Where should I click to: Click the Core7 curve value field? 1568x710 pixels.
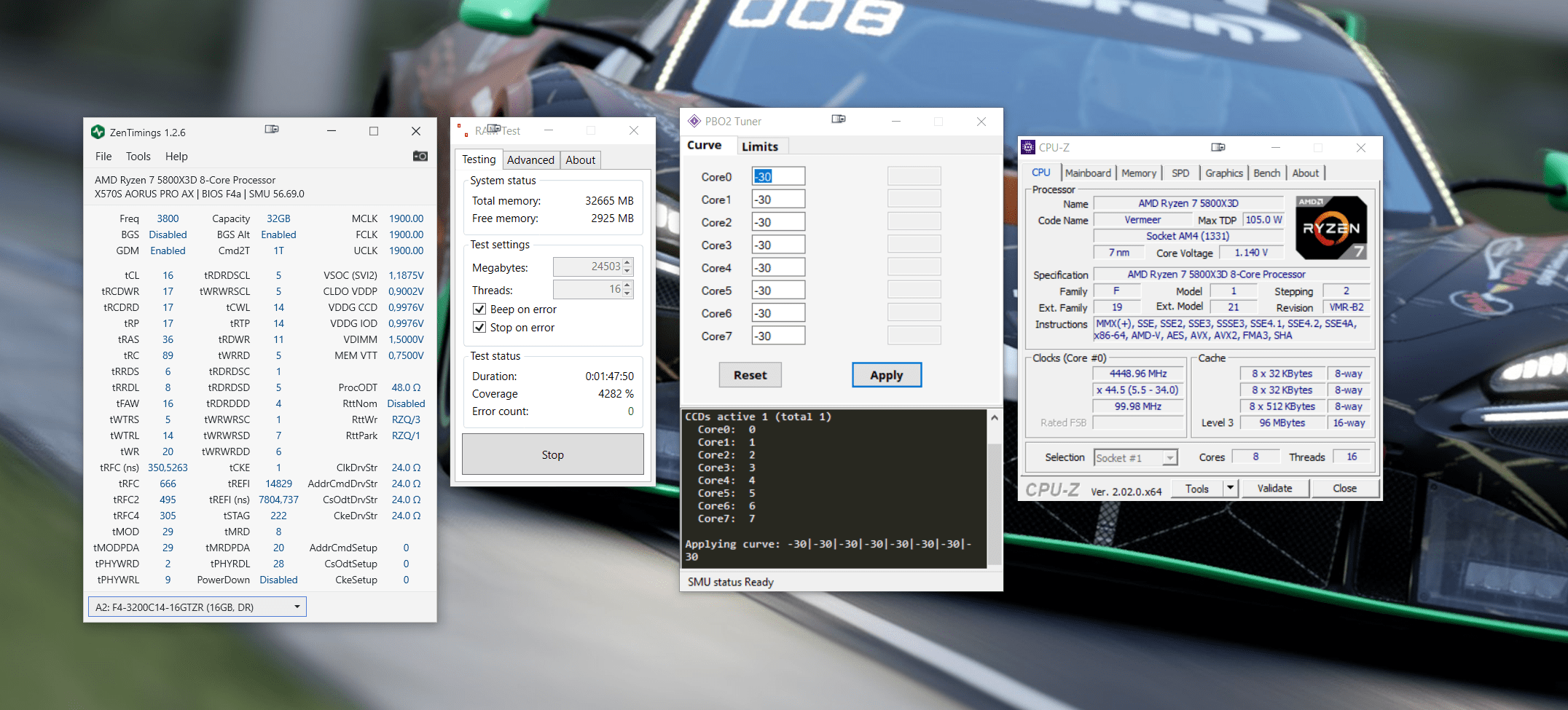pos(778,336)
